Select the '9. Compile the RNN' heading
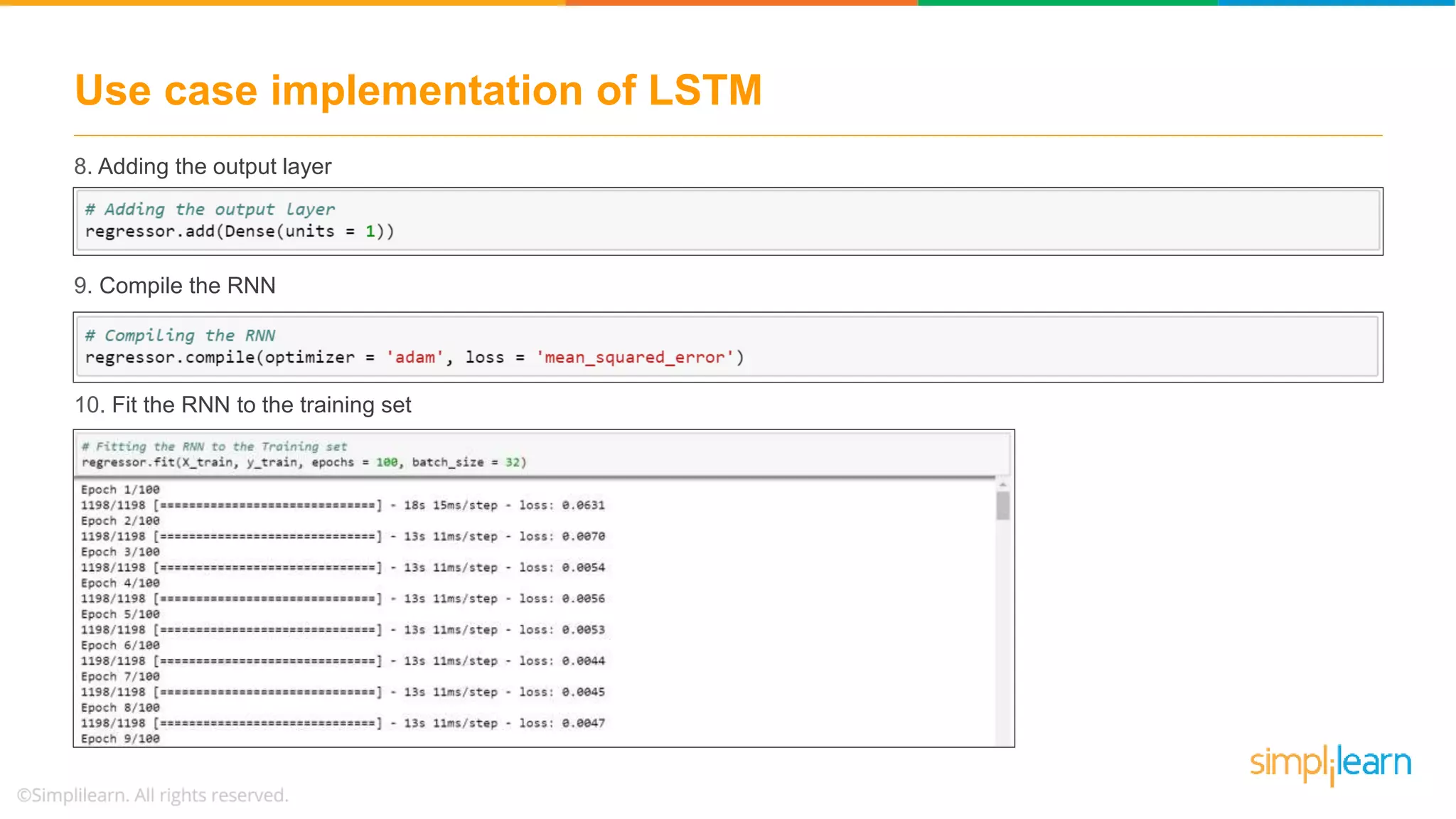 tap(175, 286)
